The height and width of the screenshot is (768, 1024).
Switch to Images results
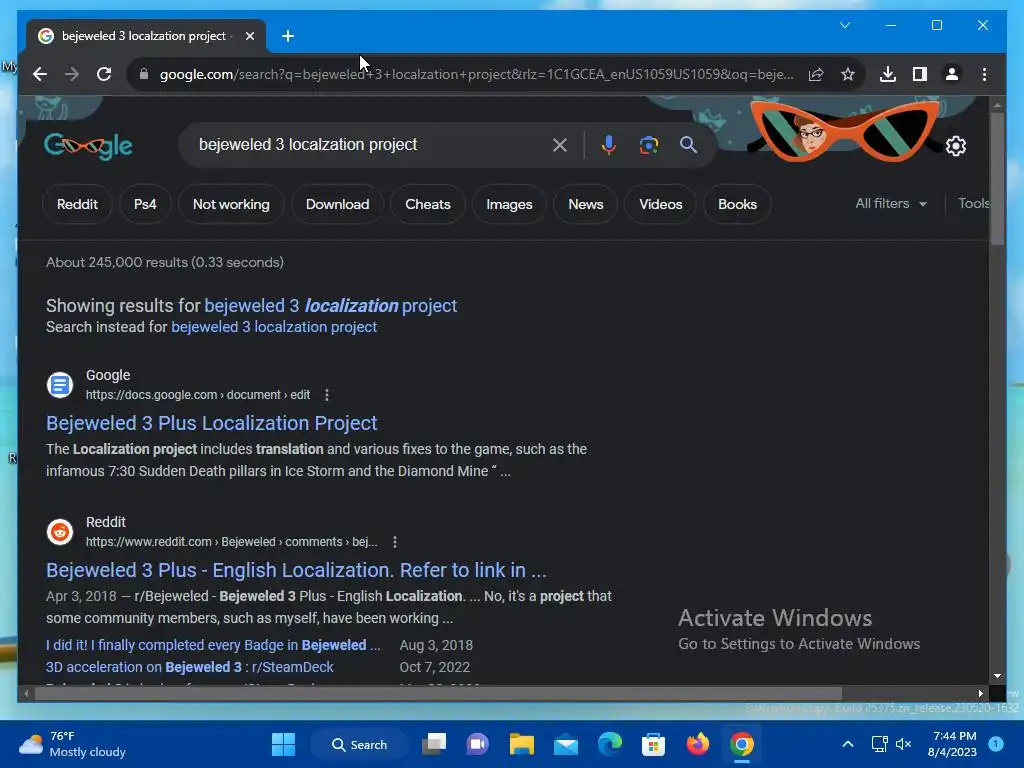509,204
